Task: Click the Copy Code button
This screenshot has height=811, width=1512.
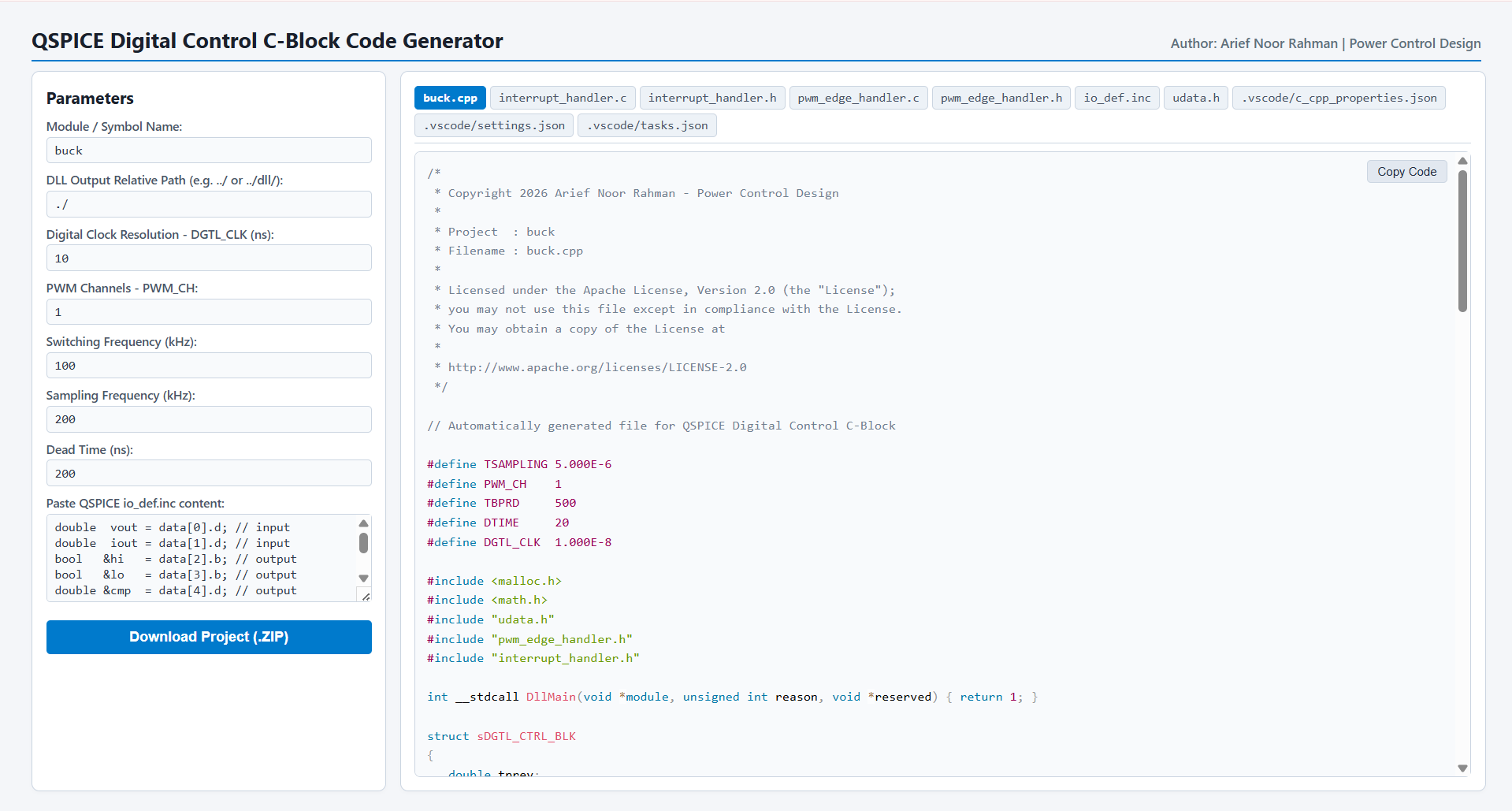Action: [1406, 172]
